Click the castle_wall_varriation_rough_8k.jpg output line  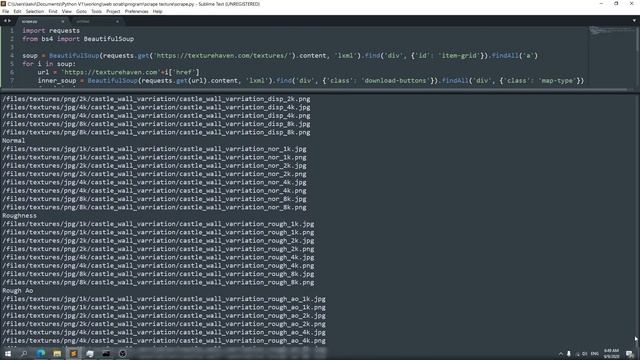158,274
